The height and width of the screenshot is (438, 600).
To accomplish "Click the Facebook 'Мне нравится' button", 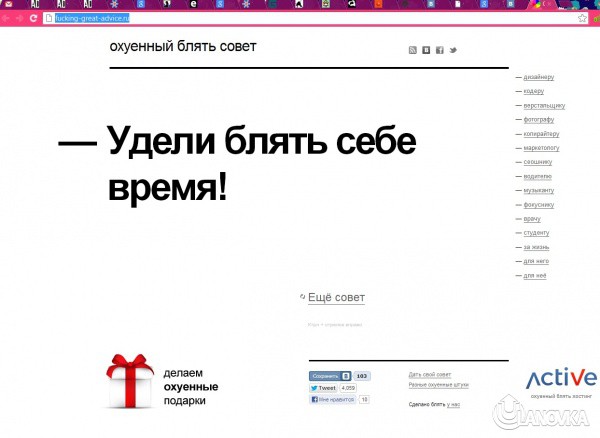I will [x=332, y=399].
